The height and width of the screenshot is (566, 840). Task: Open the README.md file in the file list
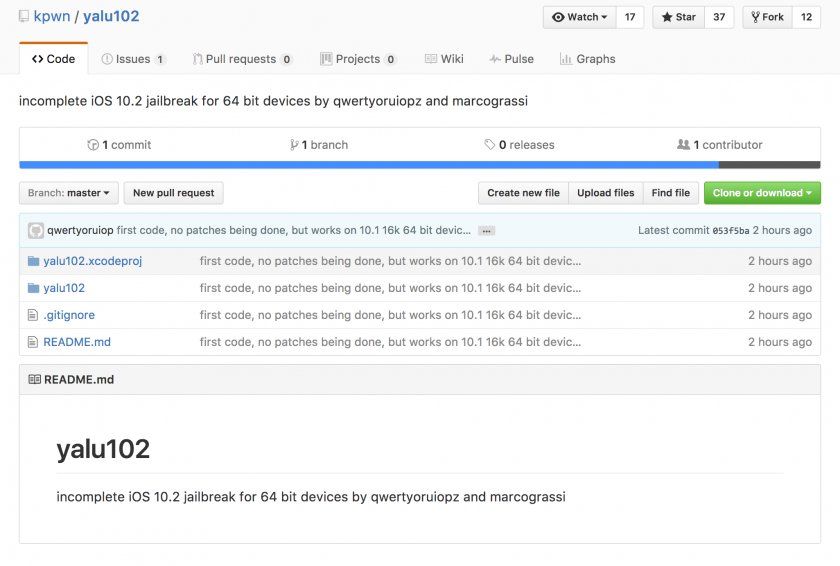(77, 342)
